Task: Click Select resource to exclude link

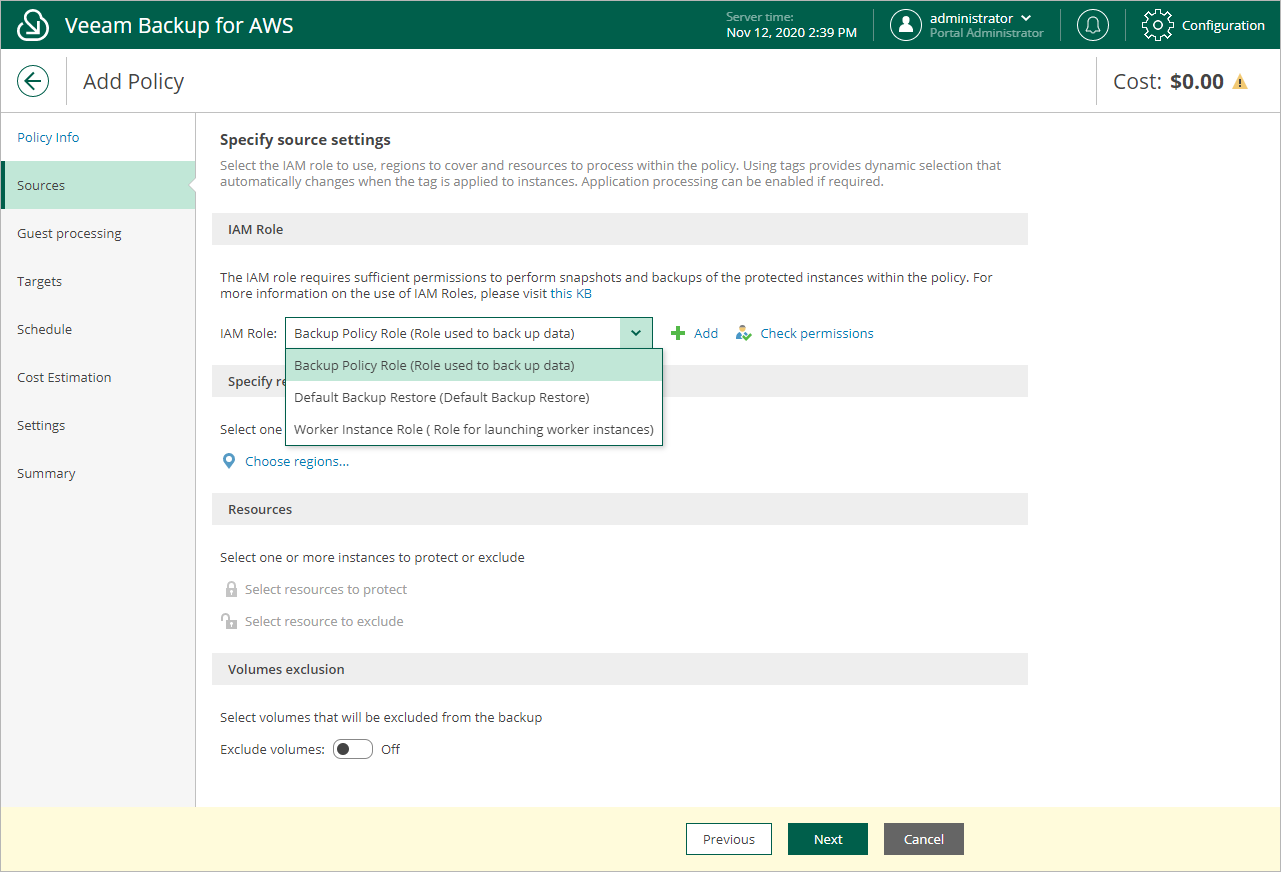Action: coord(324,621)
